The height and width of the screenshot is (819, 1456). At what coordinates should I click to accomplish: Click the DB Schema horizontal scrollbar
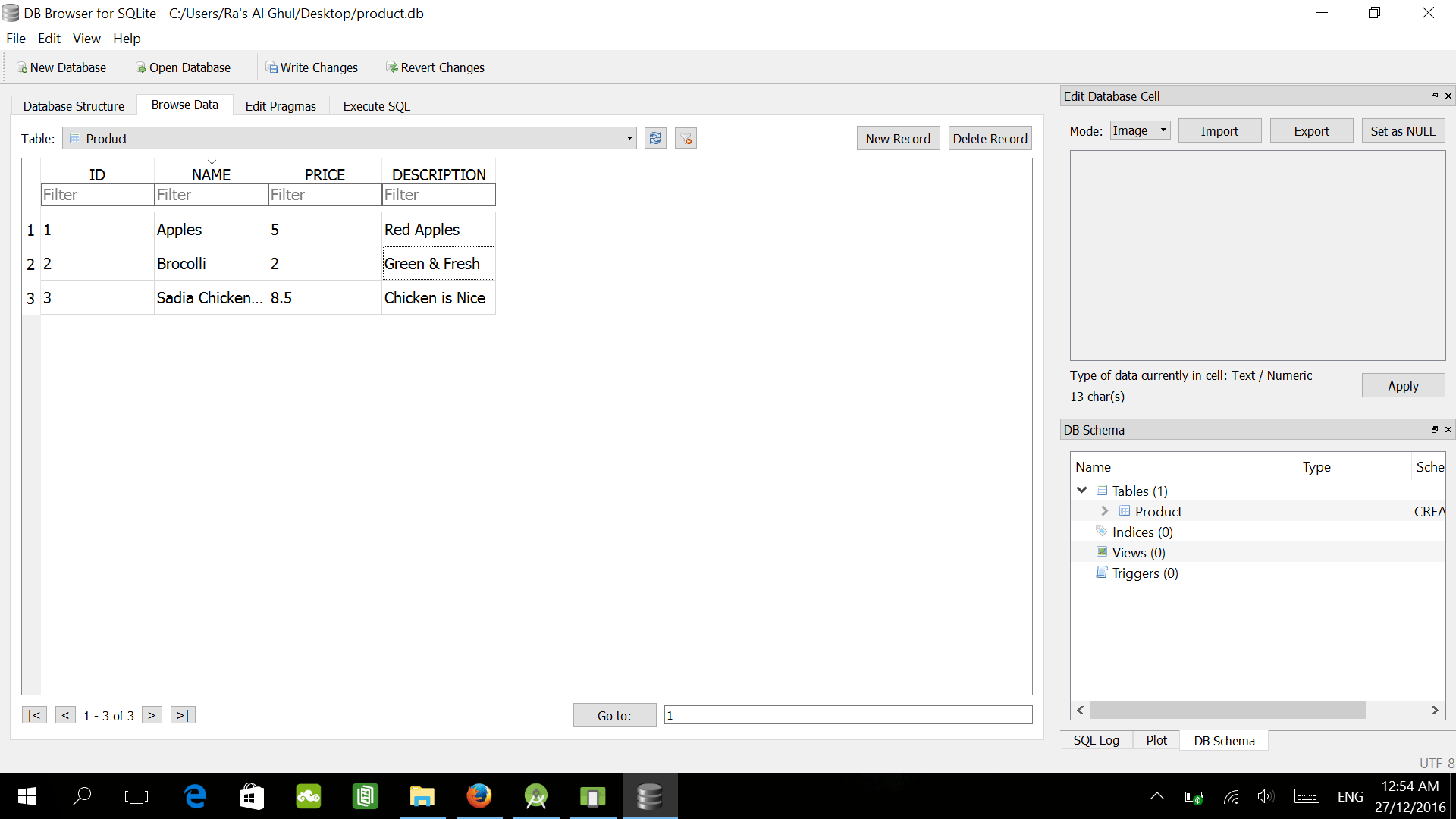click(x=1227, y=710)
